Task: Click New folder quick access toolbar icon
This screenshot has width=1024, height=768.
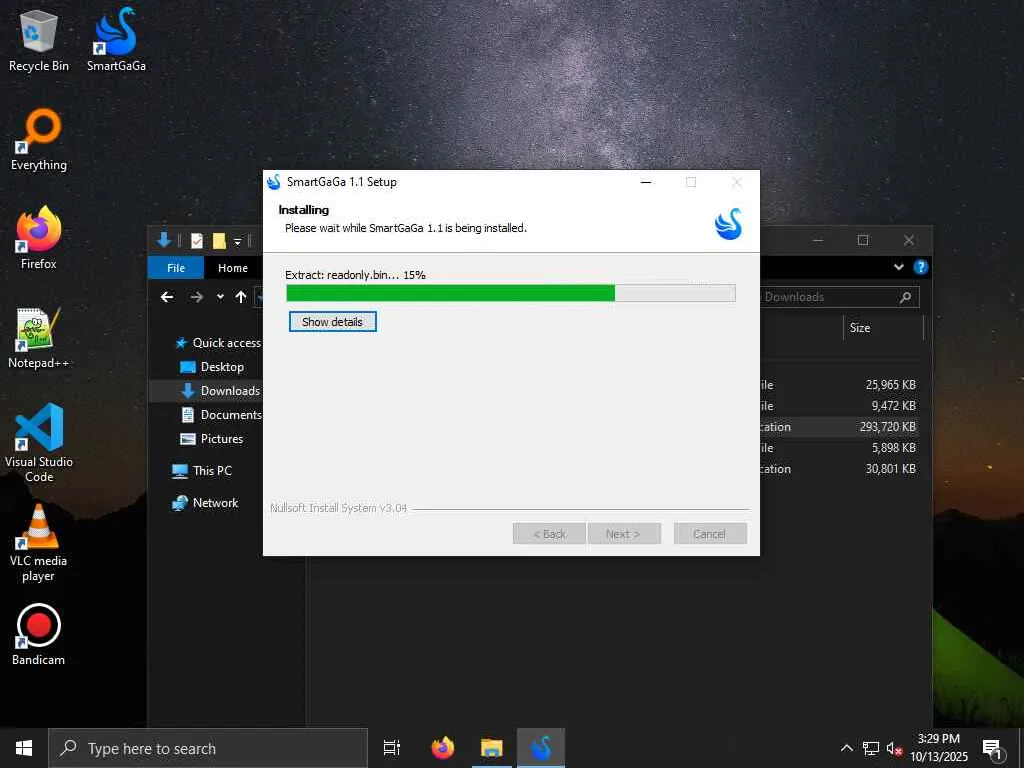Action: pyautogui.click(x=219, y=241)
